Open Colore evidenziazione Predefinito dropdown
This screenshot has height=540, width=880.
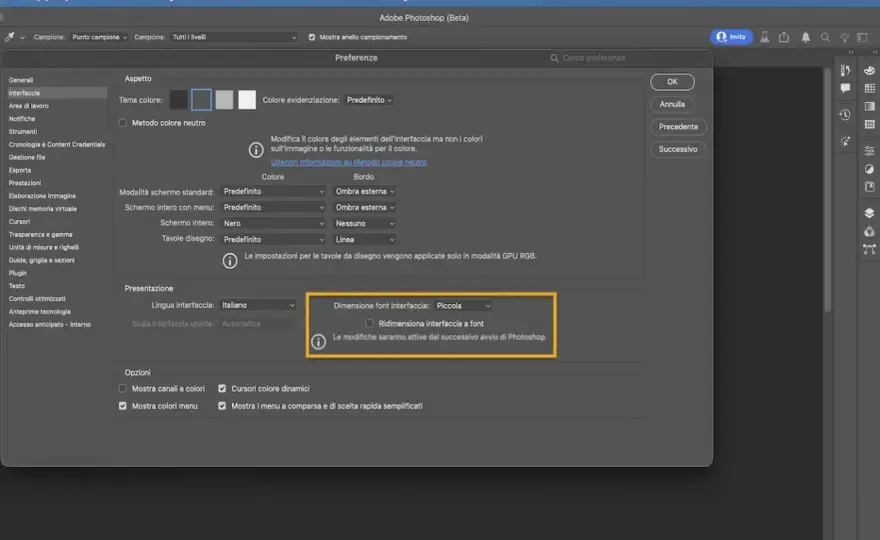click(x=369, y=100)
